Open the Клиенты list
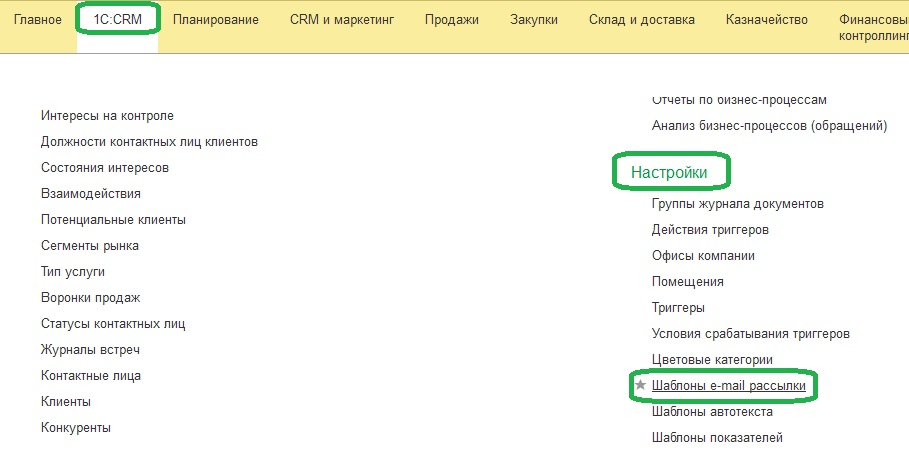The image size is (909, 464). [66, 402]
